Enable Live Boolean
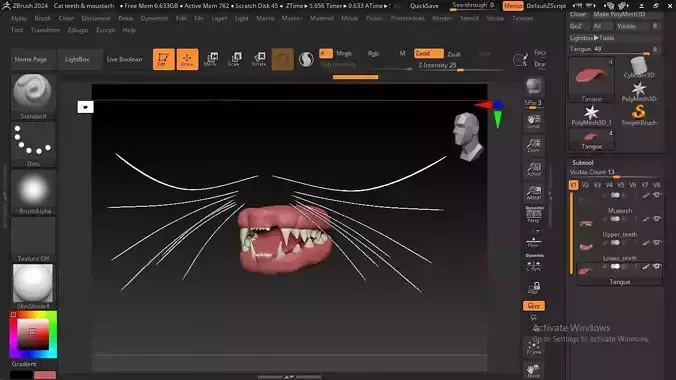This screenshot has height=380, width=676. pyautogui.click(x=124, y=60)
